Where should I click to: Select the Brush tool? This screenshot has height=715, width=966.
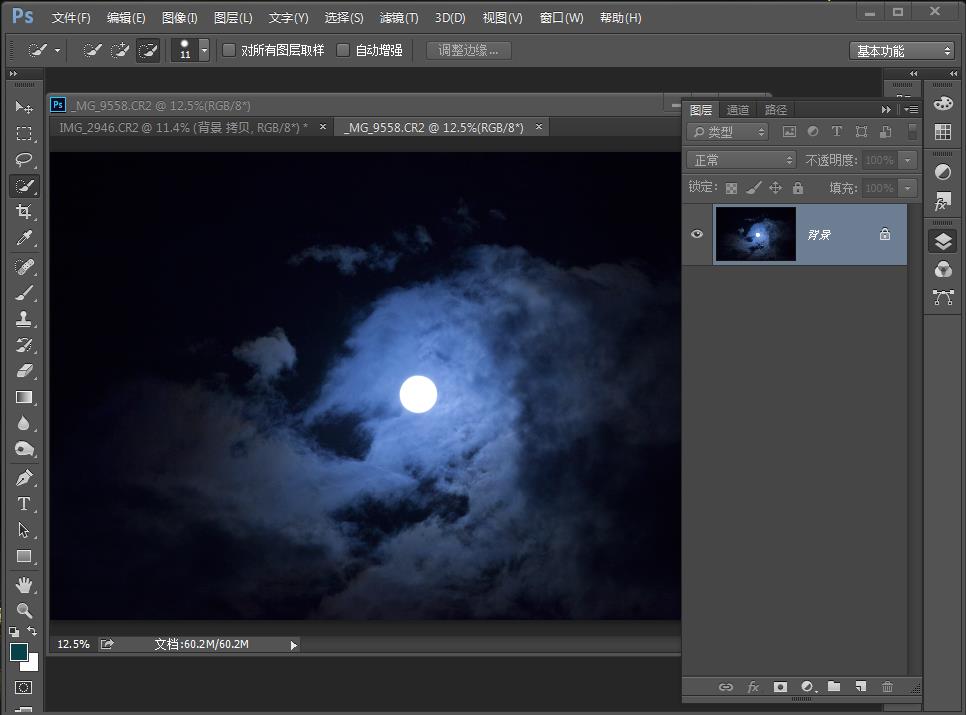coord(24,293)
